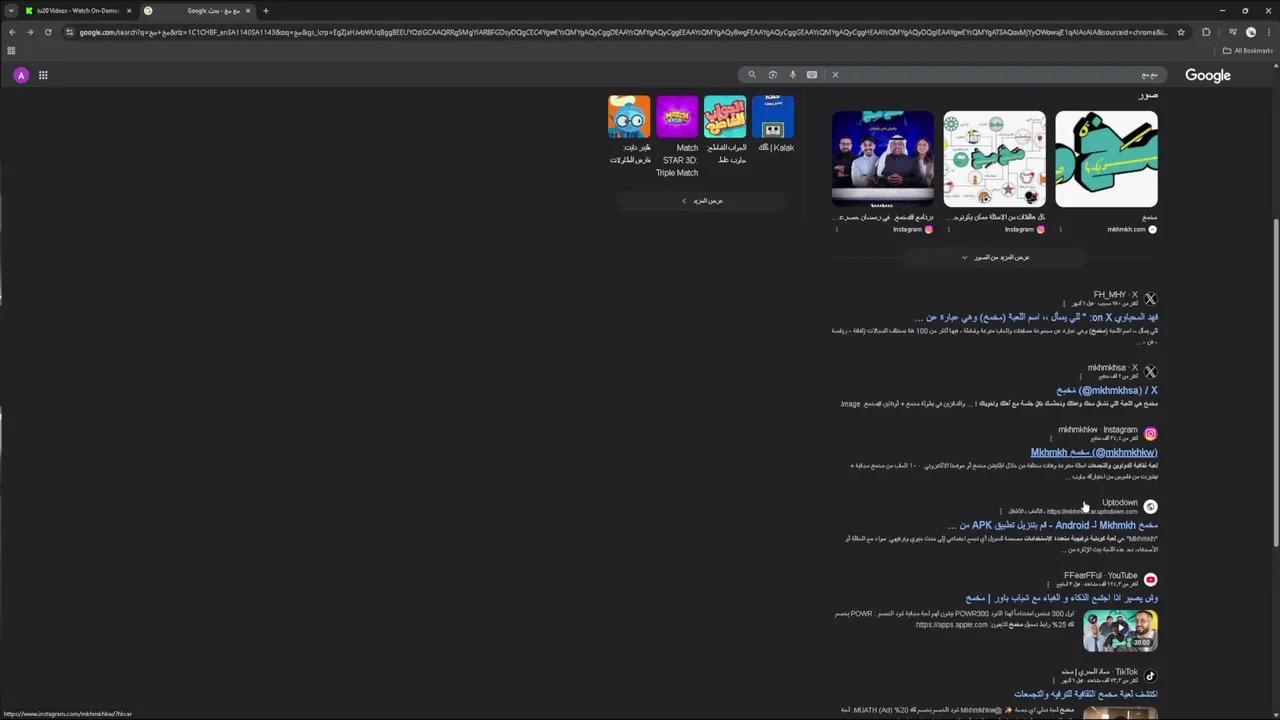Open the Chrome three-dot menu
The image size is (1280, 720).
click(1269, 32)
